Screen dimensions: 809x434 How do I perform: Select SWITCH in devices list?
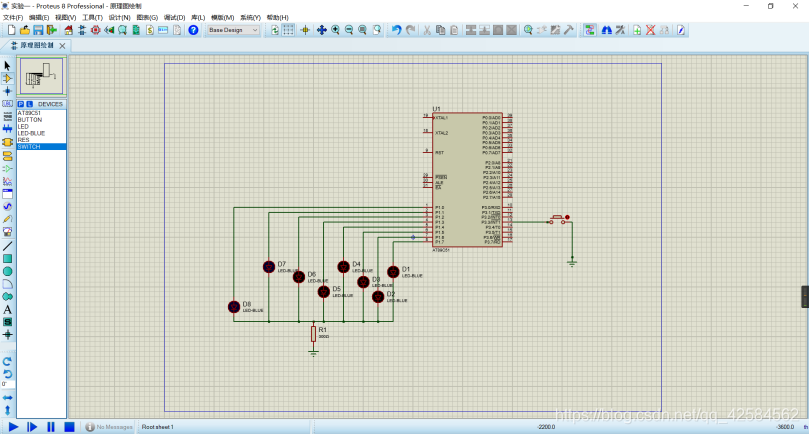coord(41,147)
